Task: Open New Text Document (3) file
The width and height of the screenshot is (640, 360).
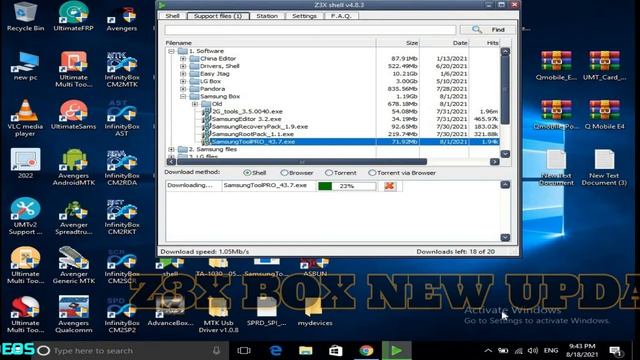Action: point(604,168)
